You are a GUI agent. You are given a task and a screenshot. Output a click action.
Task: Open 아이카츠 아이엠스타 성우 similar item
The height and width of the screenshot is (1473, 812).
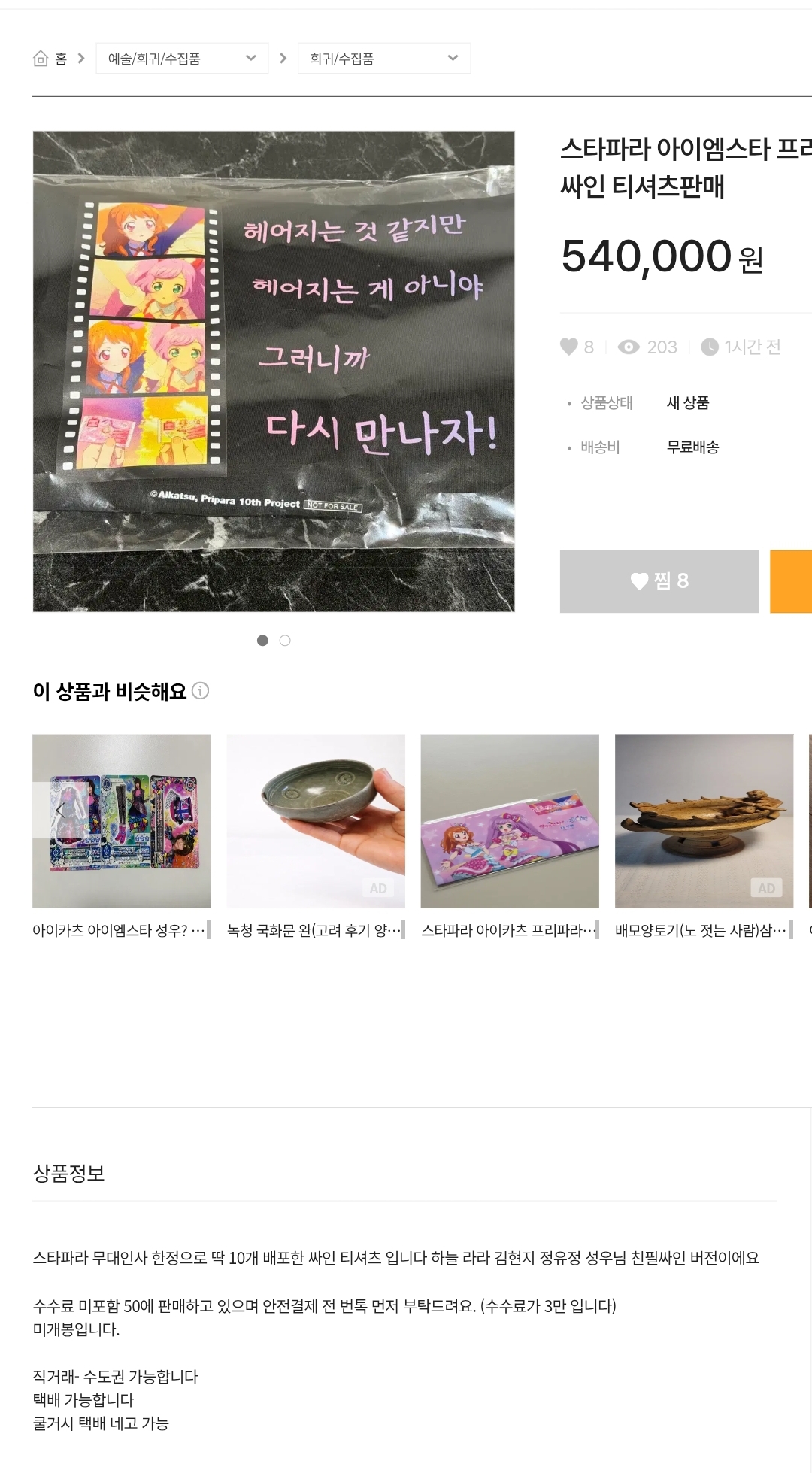point(121,836)
